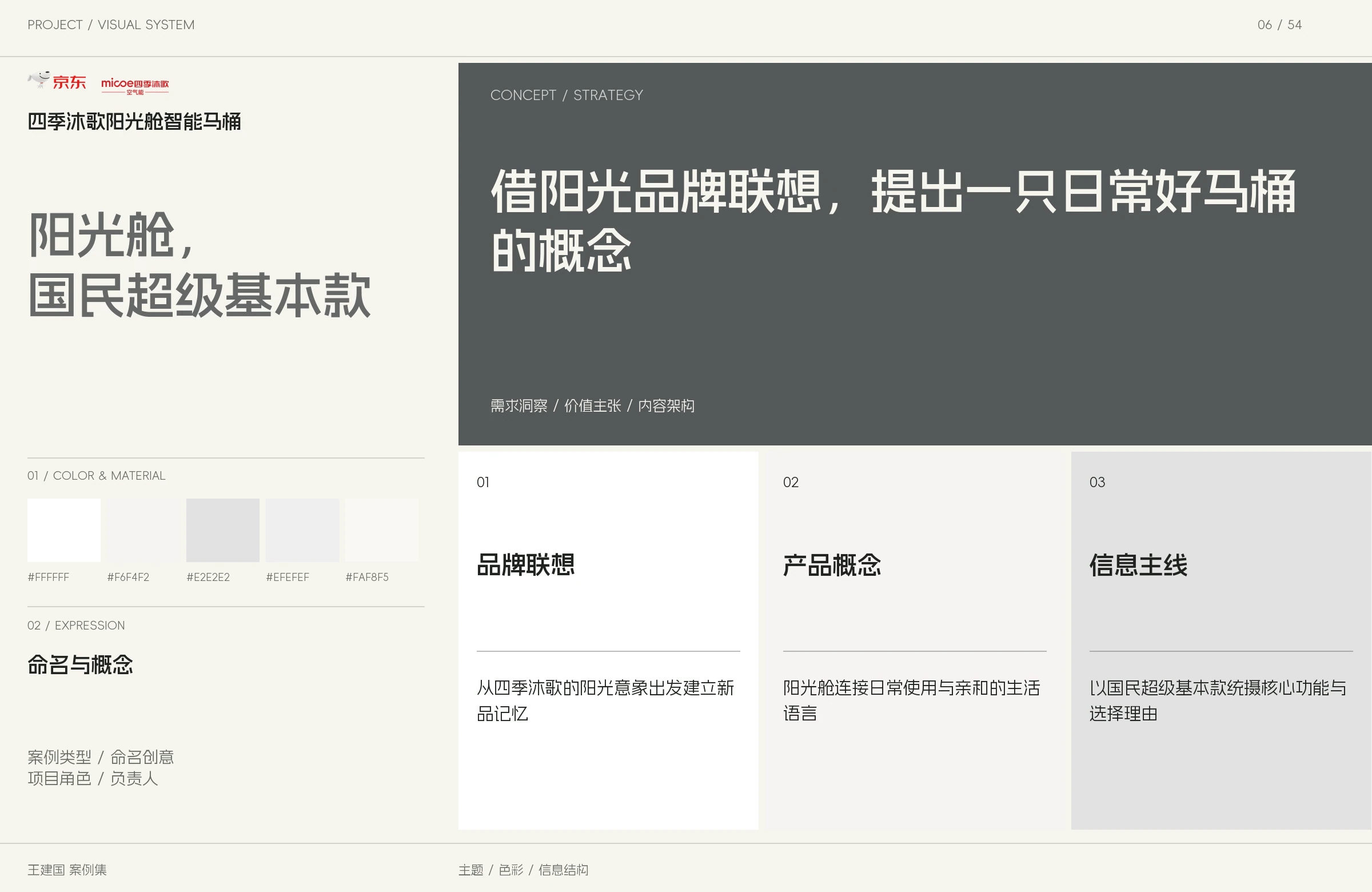Select the #FFFFFF white color swatch
Image resolution: width=1372 pixels, height=892 pixels.
(x=64, y=530)
